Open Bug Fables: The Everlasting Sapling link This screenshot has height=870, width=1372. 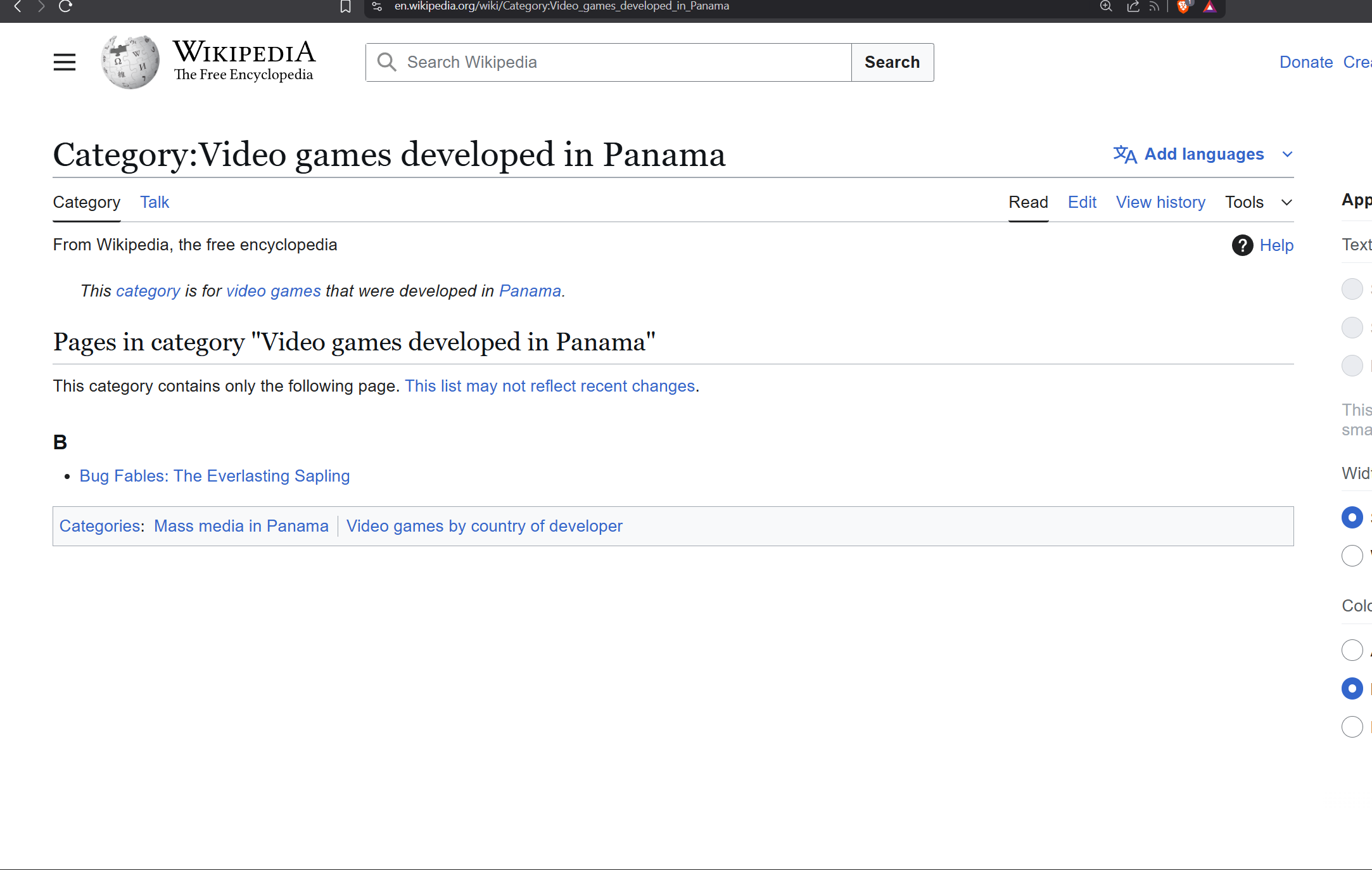[x=214, y=476]
